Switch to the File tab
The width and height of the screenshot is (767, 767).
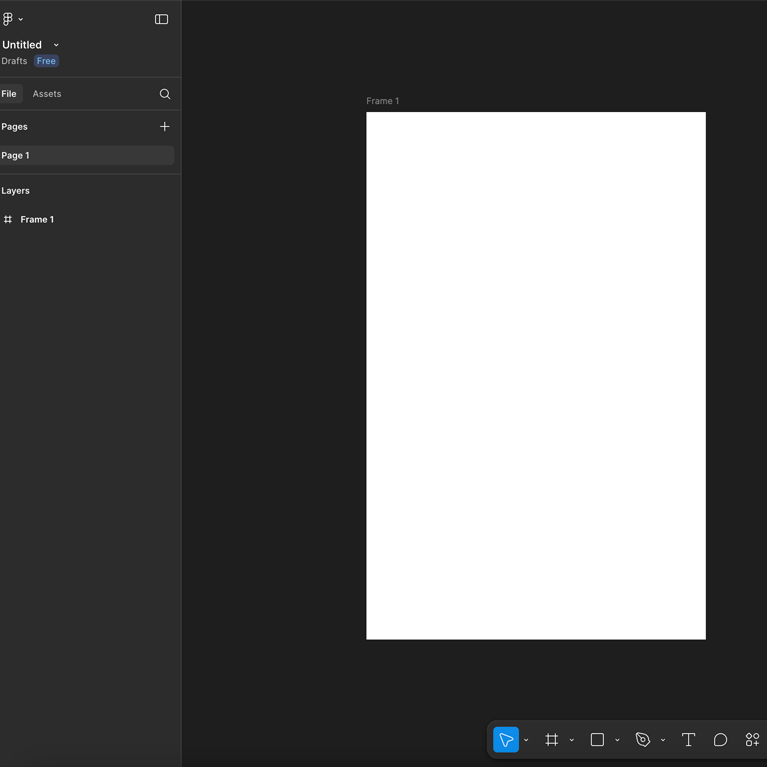pyautogui.click(x=9, y=94)
